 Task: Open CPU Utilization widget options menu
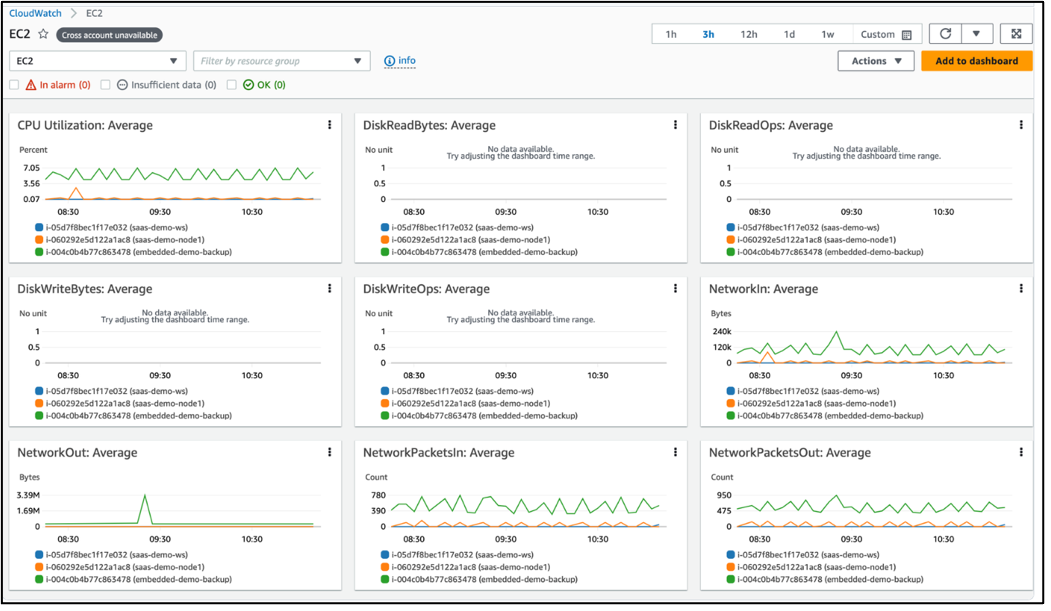coord(329,125)
